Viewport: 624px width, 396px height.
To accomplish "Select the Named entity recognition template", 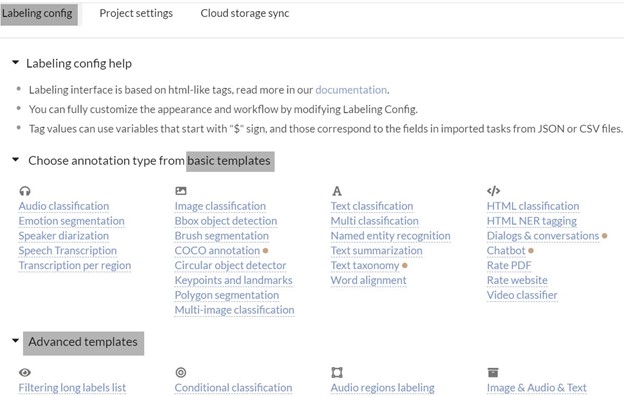I will point(390,236).
